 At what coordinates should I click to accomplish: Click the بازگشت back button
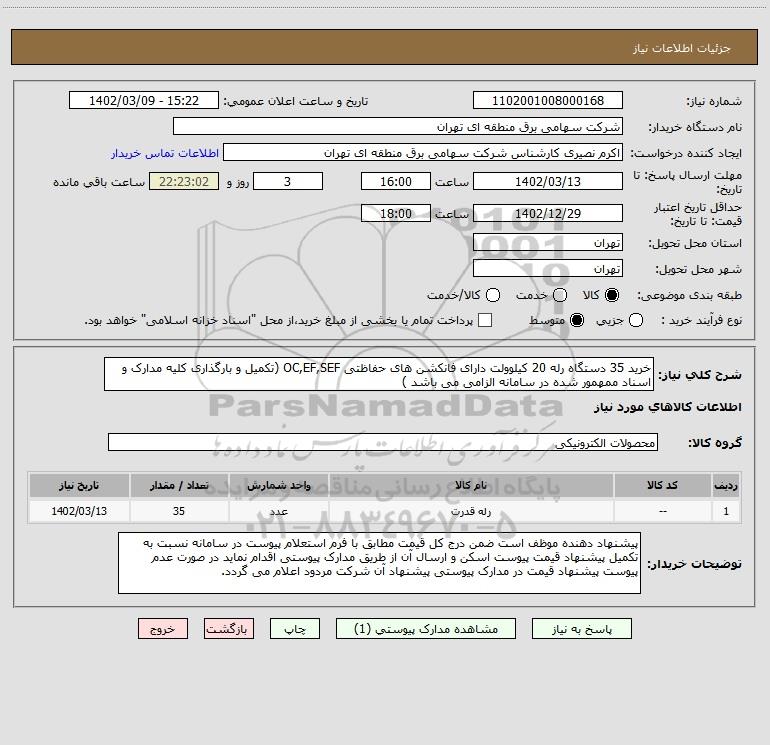click(229, 629)
